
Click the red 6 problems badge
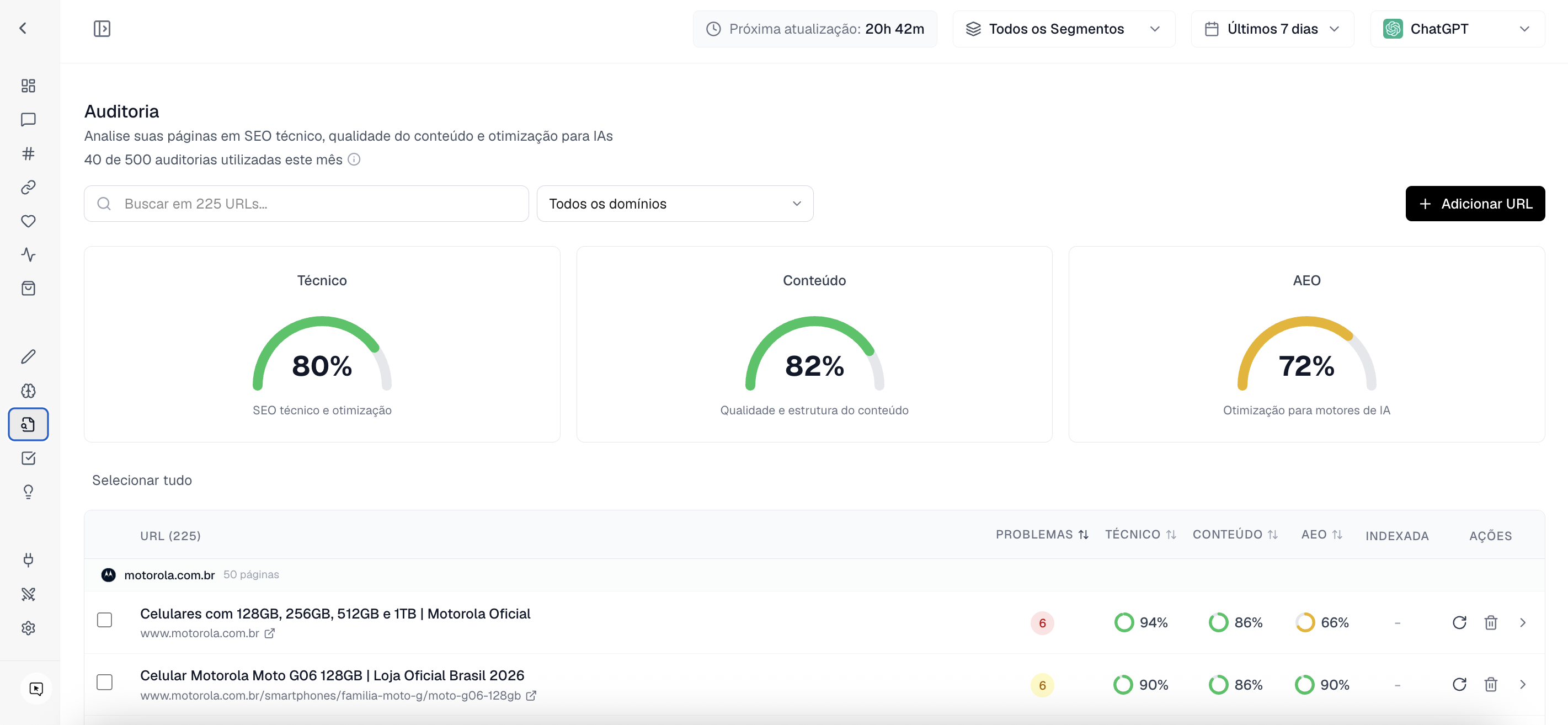click(1042, 623)
